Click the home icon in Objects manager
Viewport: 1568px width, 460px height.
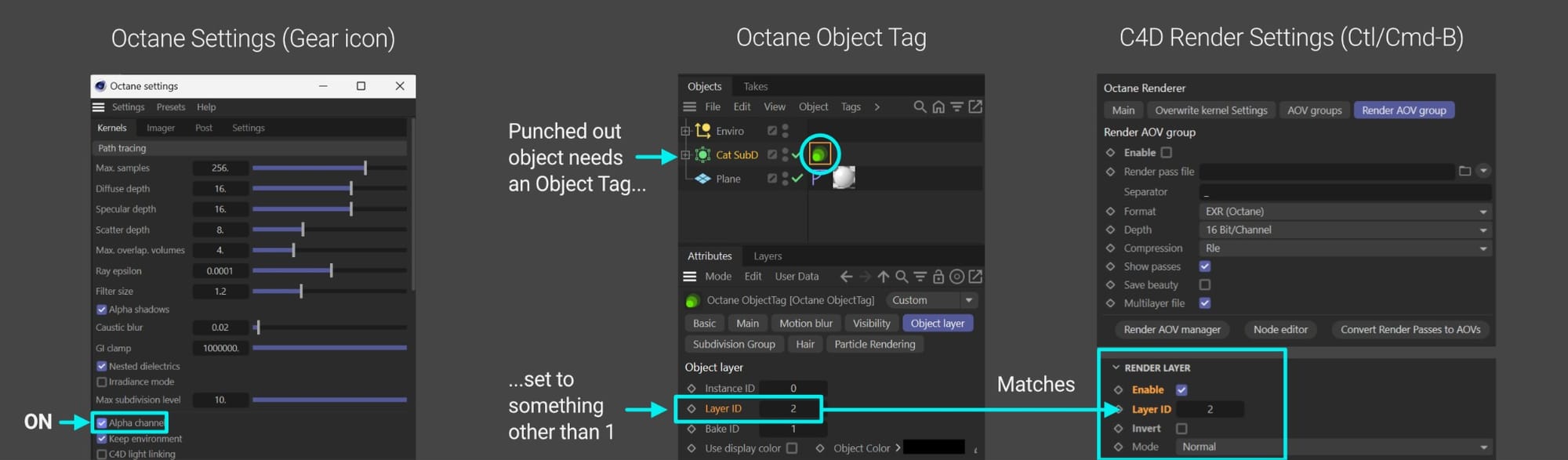(938, 107)
